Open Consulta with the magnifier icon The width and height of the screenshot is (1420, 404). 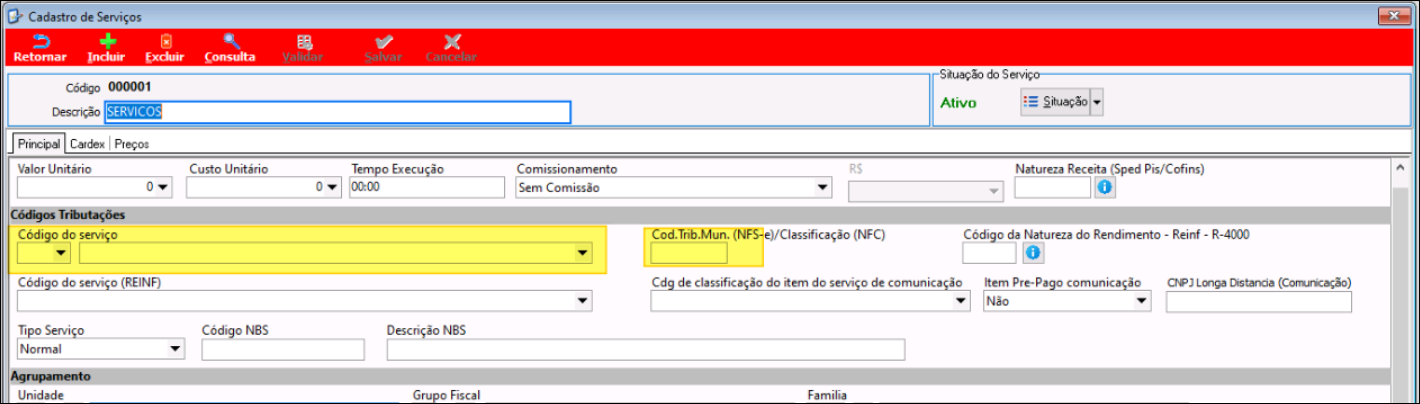[230, 42]
